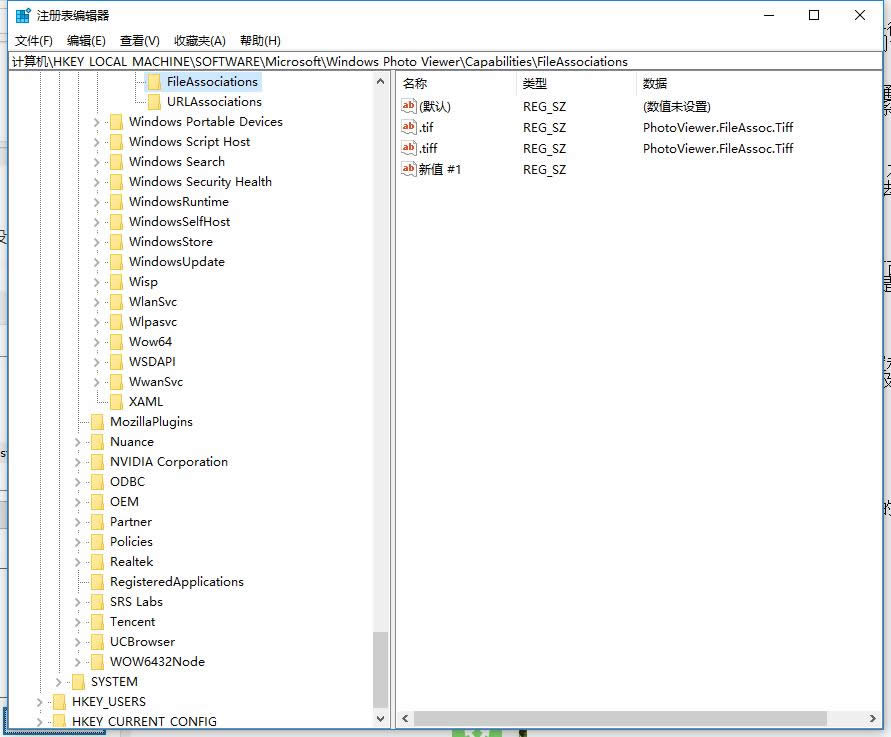Expand the MozillaPlugins node
891x737 pixels.
(x=78, y=421)
